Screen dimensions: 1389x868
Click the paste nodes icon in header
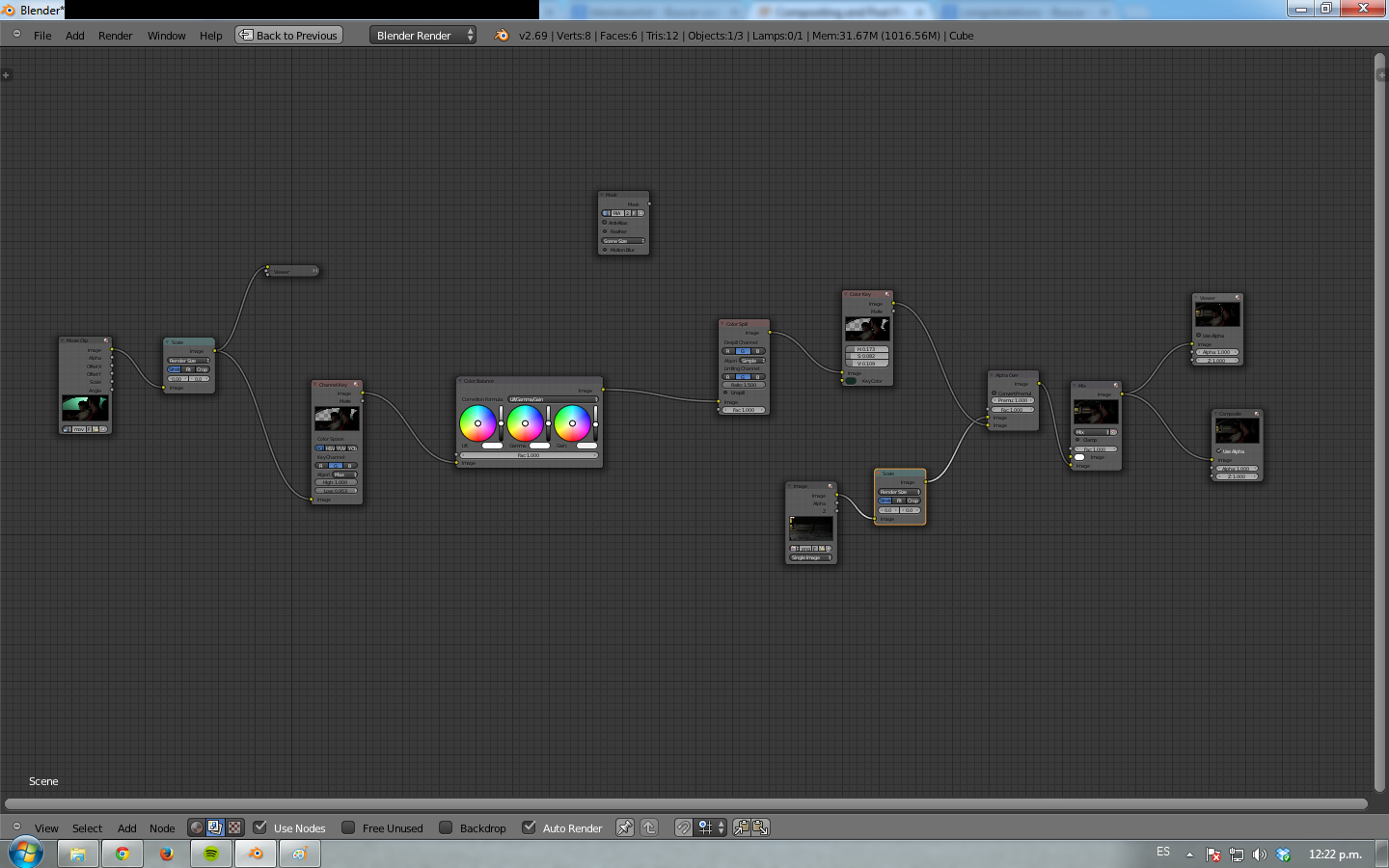pos(760,827)
